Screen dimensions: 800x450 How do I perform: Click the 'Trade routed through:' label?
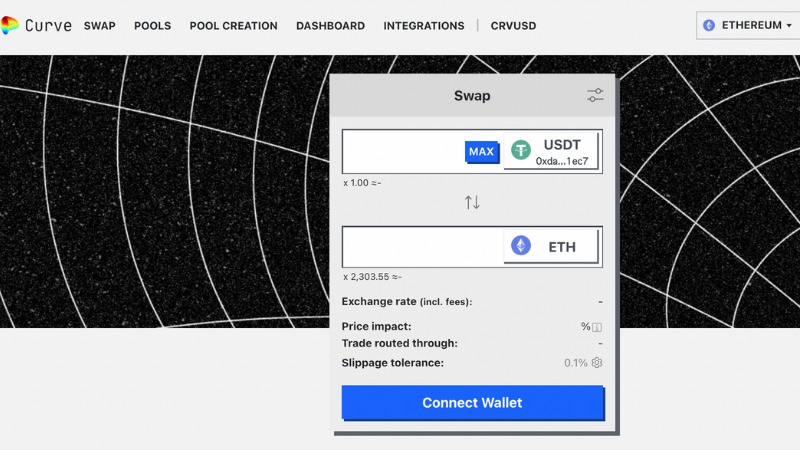click(399, 343)
